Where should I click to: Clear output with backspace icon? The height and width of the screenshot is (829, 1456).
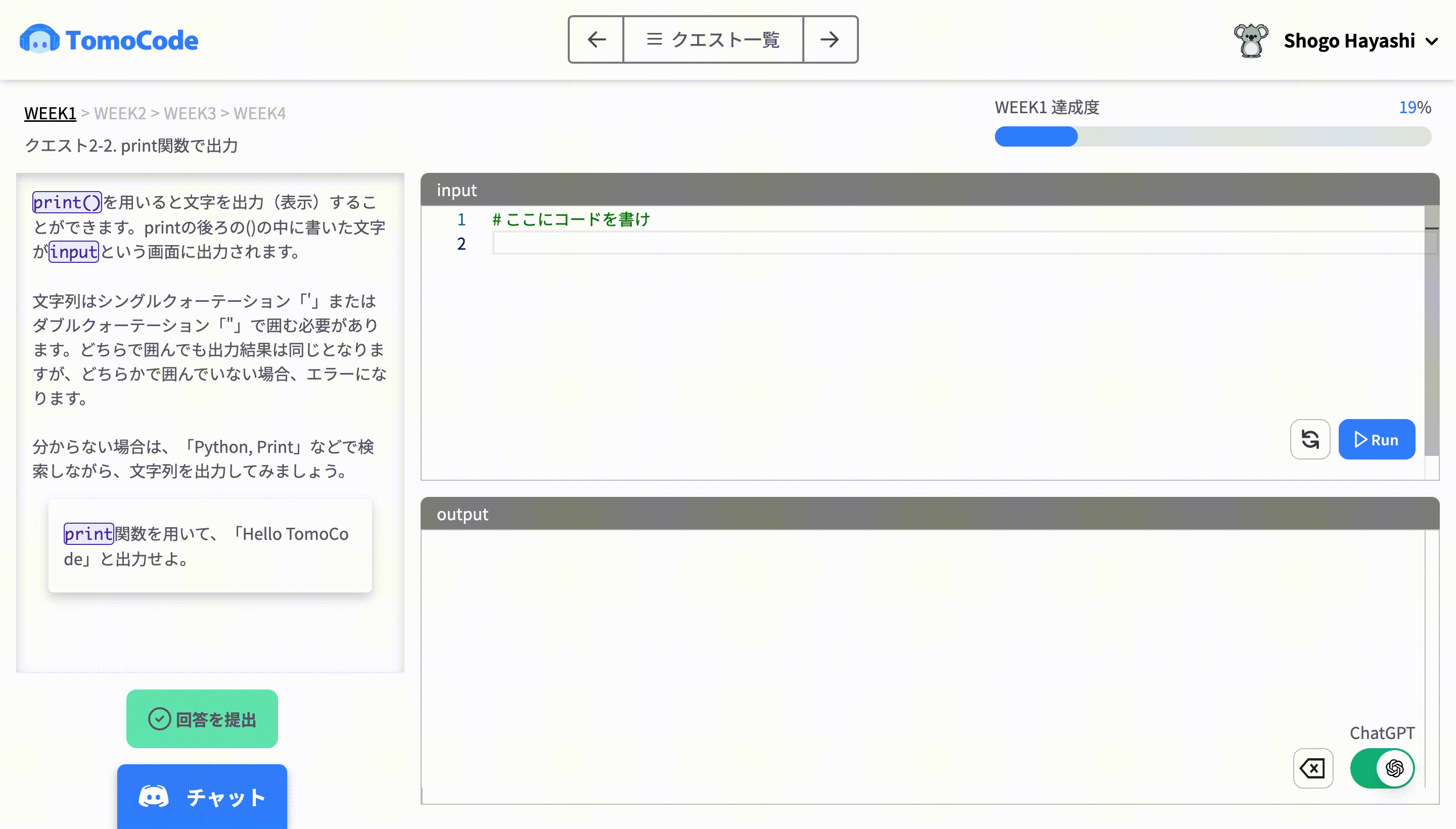coord(1312,768)
